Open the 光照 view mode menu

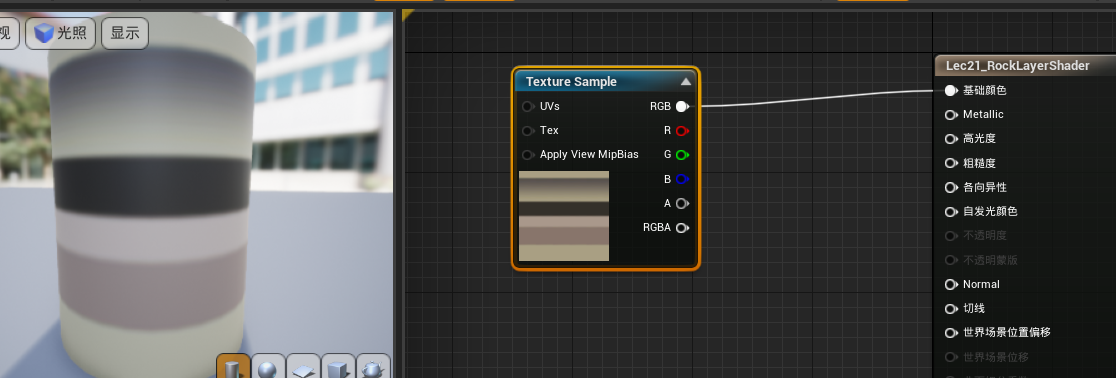click(60, 33)
